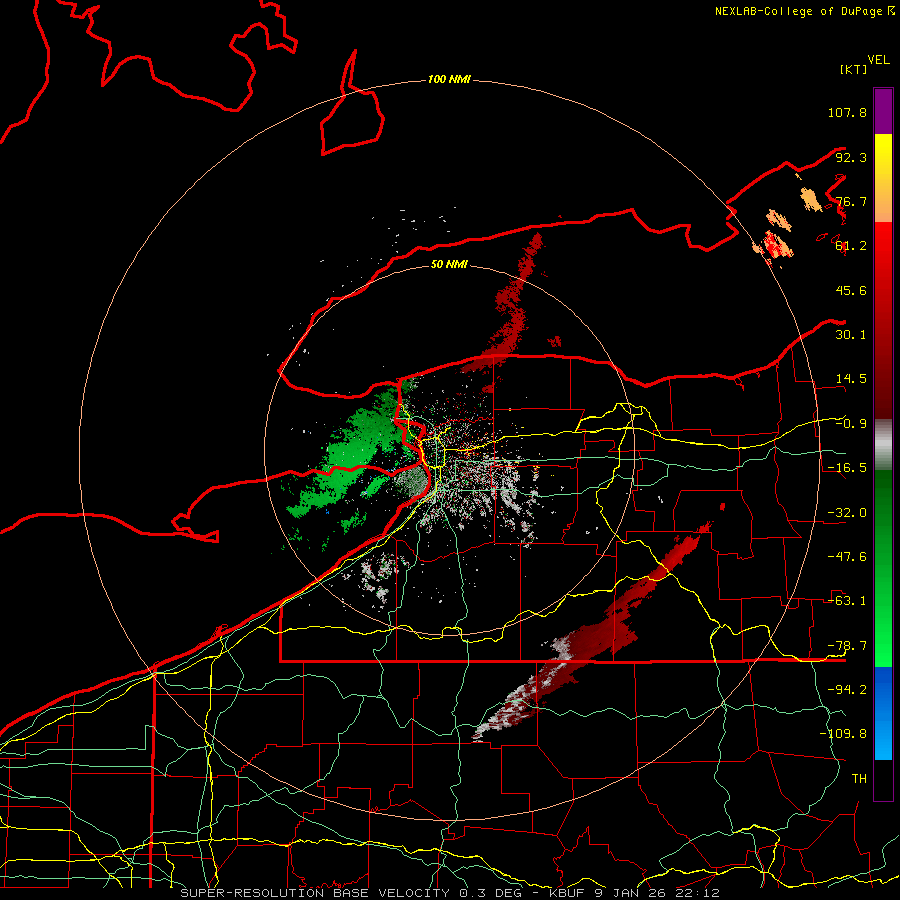Pick the purple segment of velocity color bar
900x900 pixels.
(883, 111)
